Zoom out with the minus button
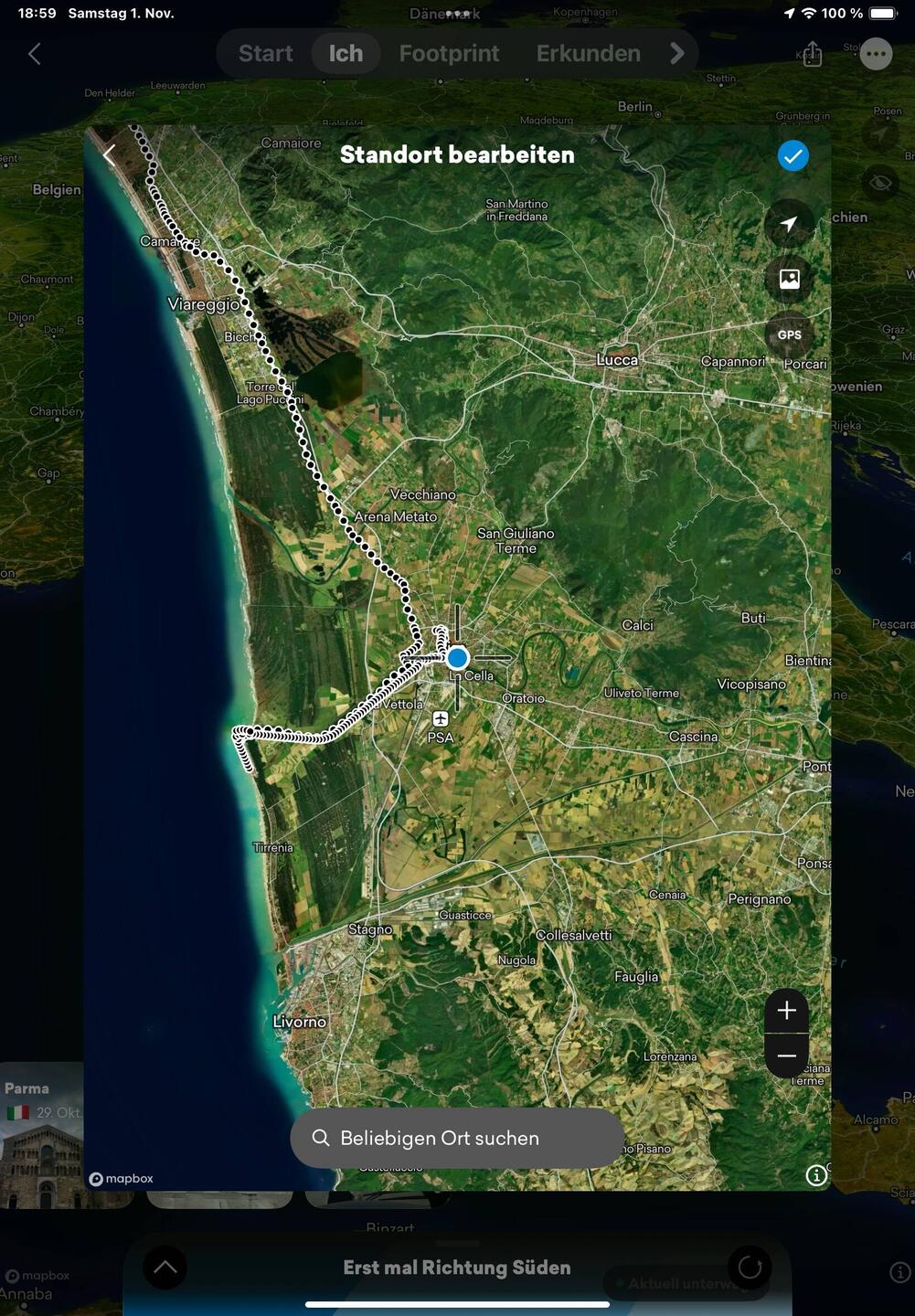The width and height of the screenshot is (915, 1316). pos(786,1056)
